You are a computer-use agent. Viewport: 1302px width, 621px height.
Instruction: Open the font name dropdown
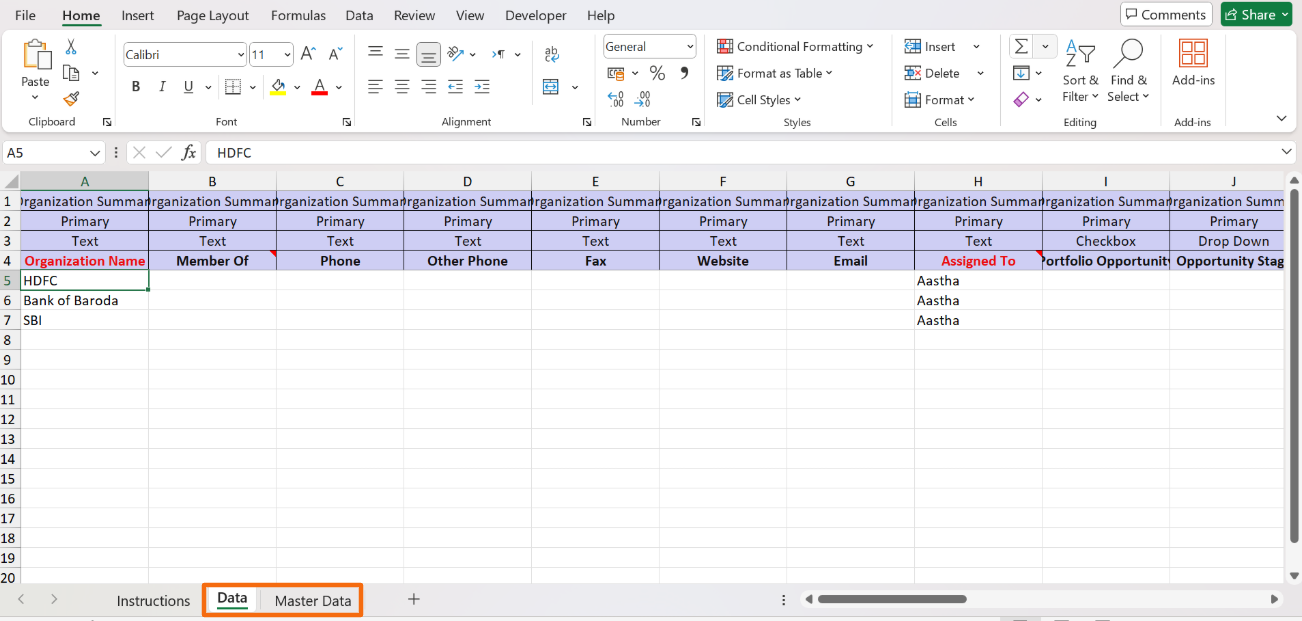click(241, 55)
